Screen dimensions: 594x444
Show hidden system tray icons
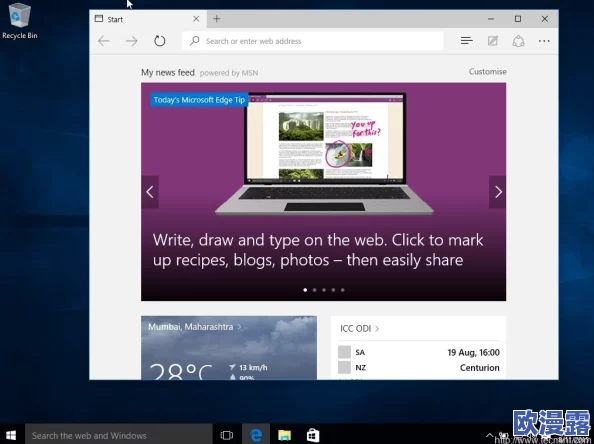tap(489, 435)
